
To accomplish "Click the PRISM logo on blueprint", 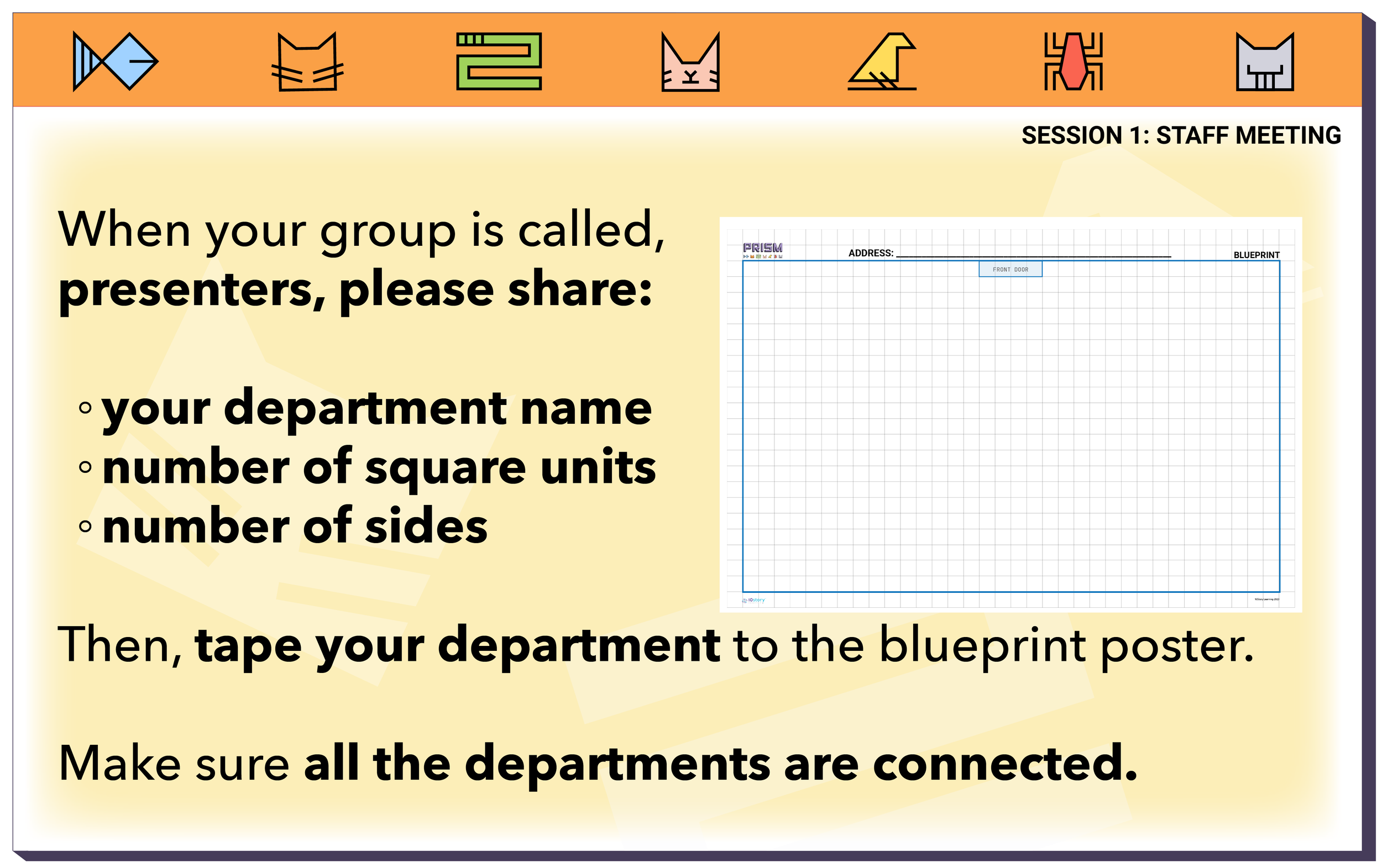I will click(x=762, y=248).
